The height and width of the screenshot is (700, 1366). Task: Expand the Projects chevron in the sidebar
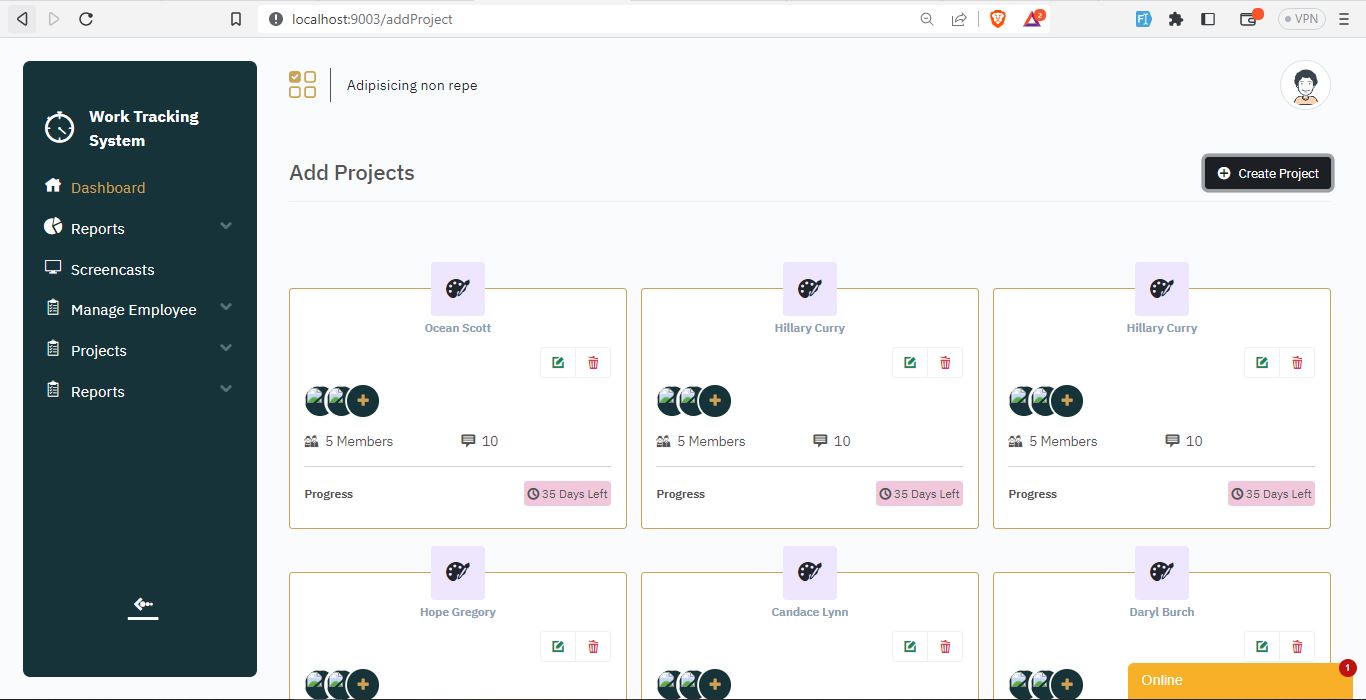[226, 348]
